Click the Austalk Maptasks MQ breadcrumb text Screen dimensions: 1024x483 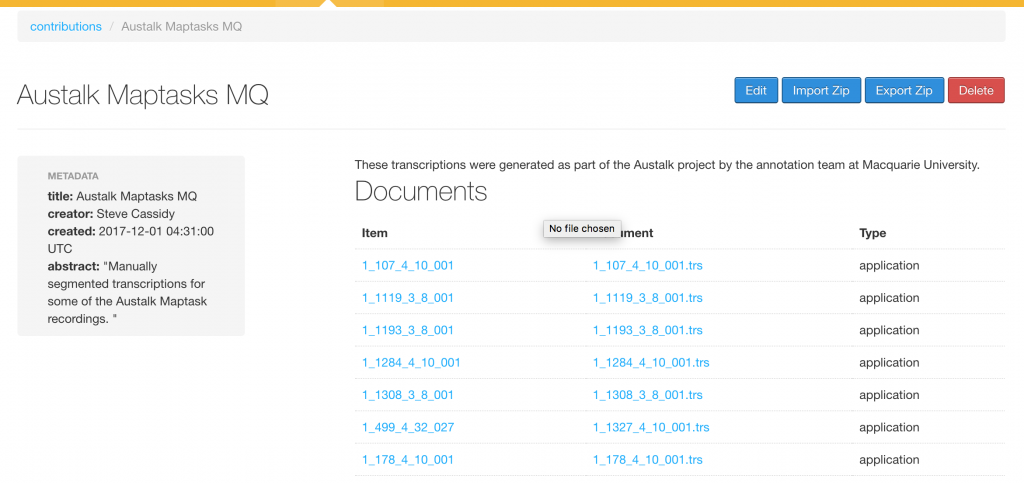pyautogui.click(x=182, y=27)
